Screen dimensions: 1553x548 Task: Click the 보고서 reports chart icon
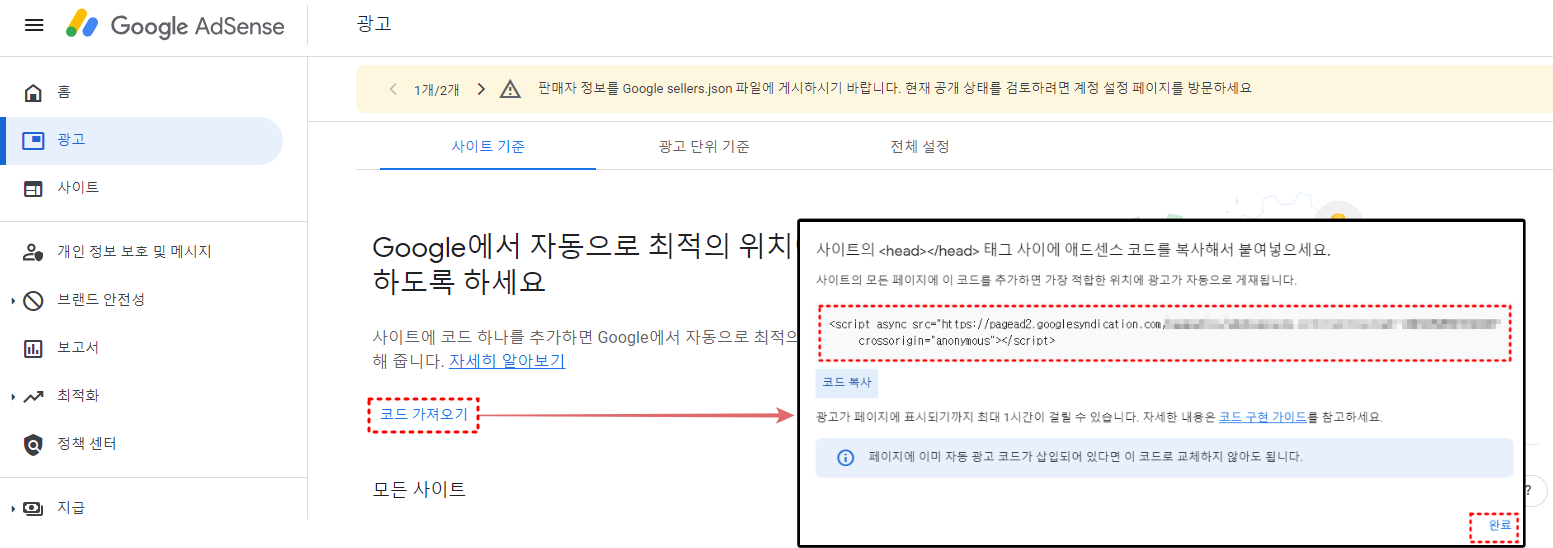tap(33, 348)
